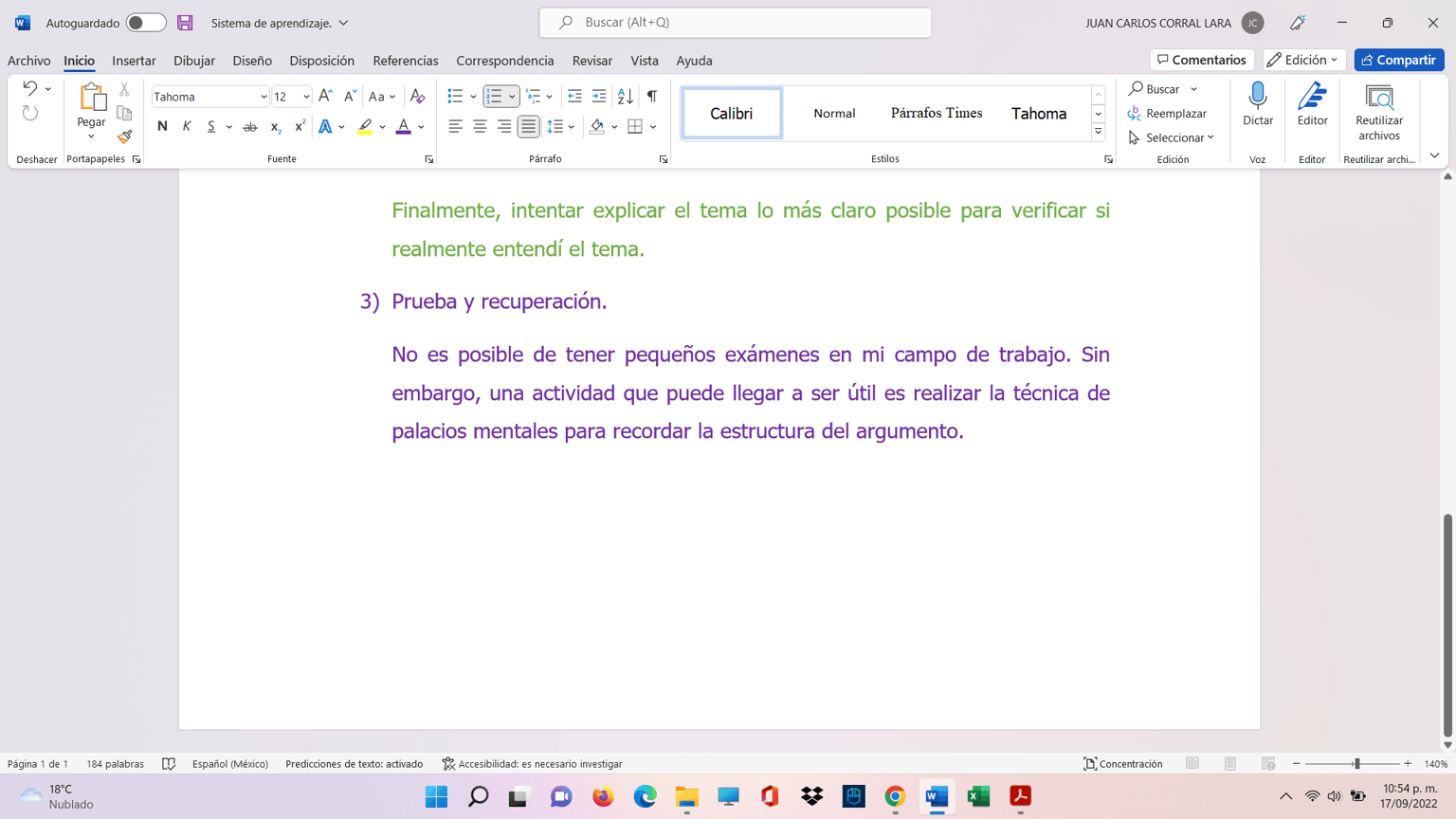Toggle Underline (S) formatting
Image resolution: width=1456 pixels, height=819 pixels.
[211, 126]
